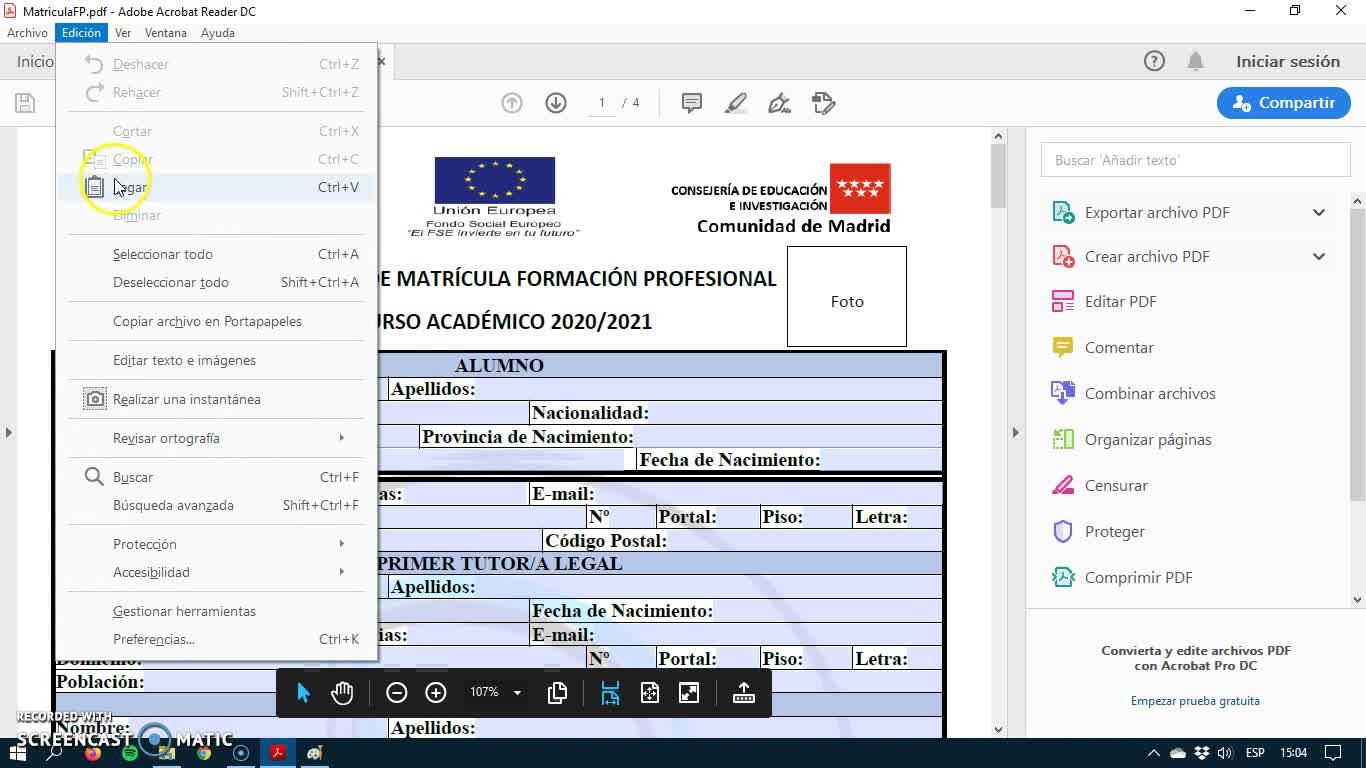Image resolution: width=1366 pixels, height=768 pixels.
Task: Click the page display icon beside zoom level
Action: pos(558,693)
